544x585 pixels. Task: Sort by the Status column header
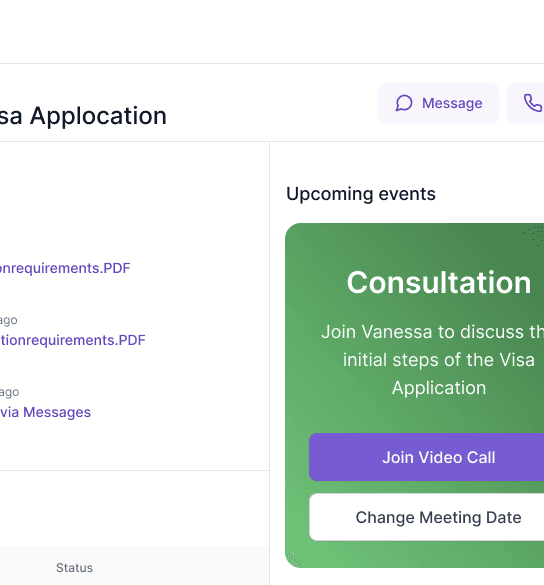(x=74, y=568)
